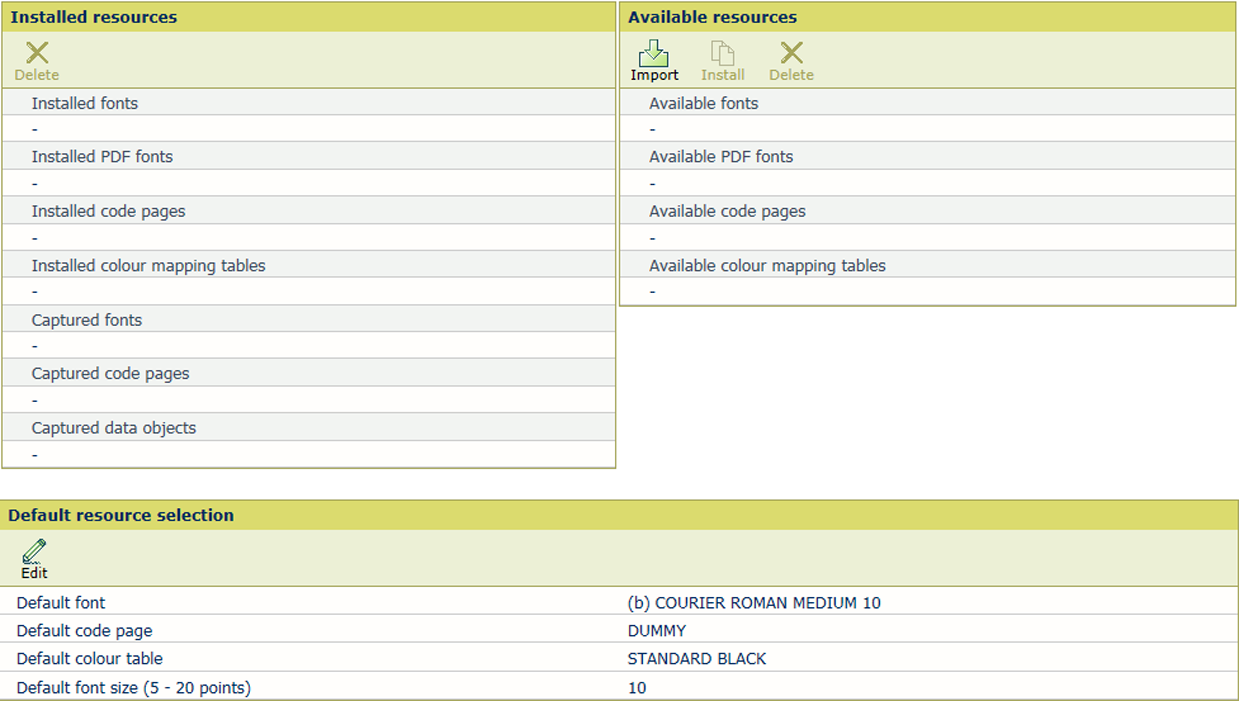Screen dimensions: 1239x701
Task: Select the Captured code pages row
Action: (x=110, y=374)
